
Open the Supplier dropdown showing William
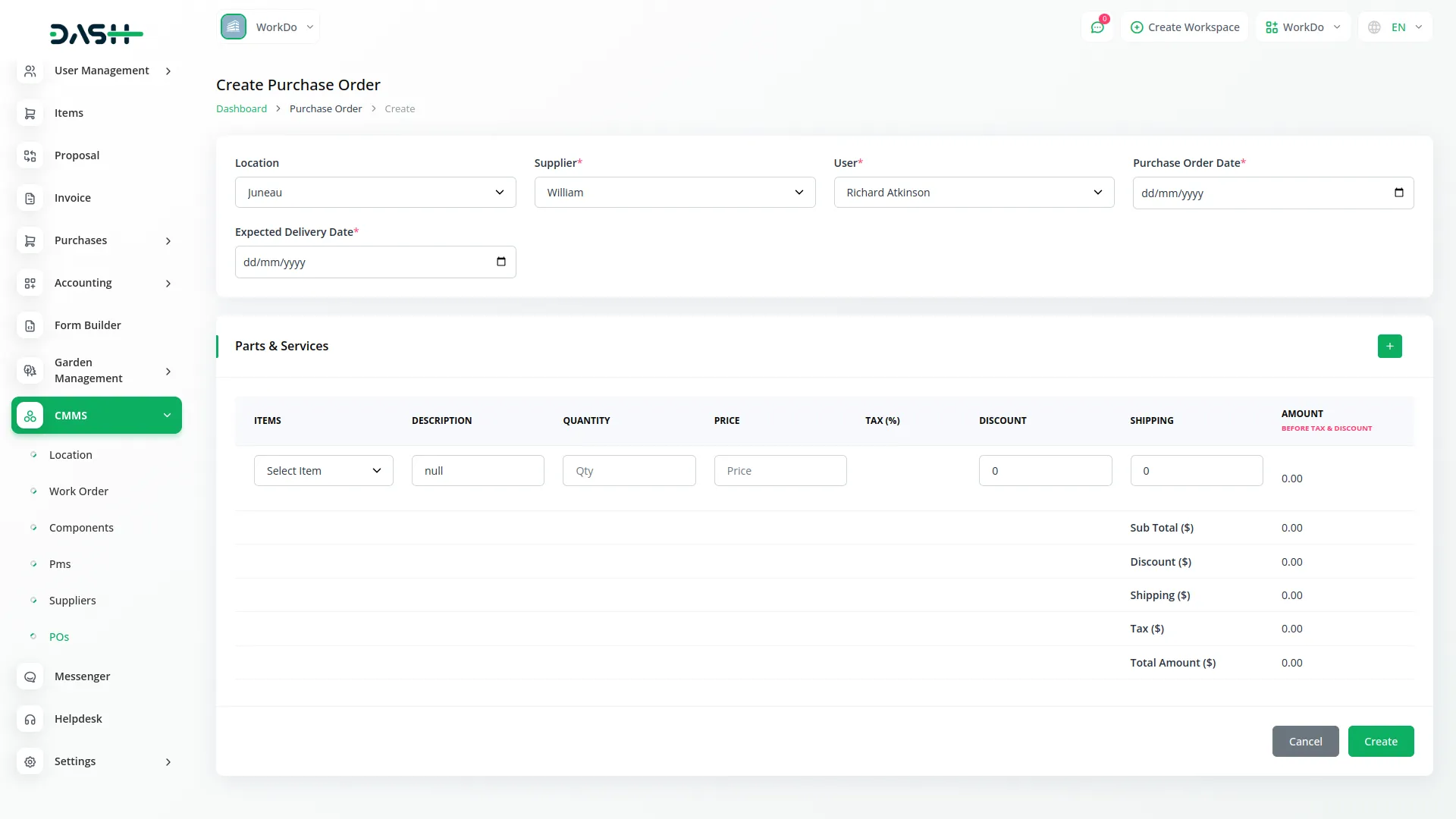click(674, 193)
